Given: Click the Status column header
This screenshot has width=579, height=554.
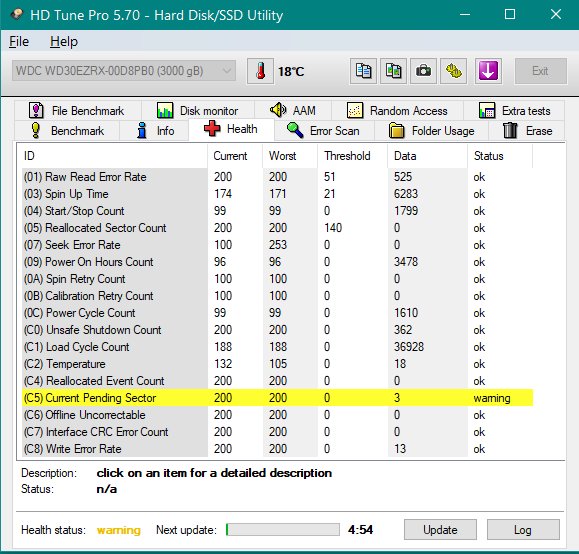Looking at the screenshot, I should coord(500,156).
